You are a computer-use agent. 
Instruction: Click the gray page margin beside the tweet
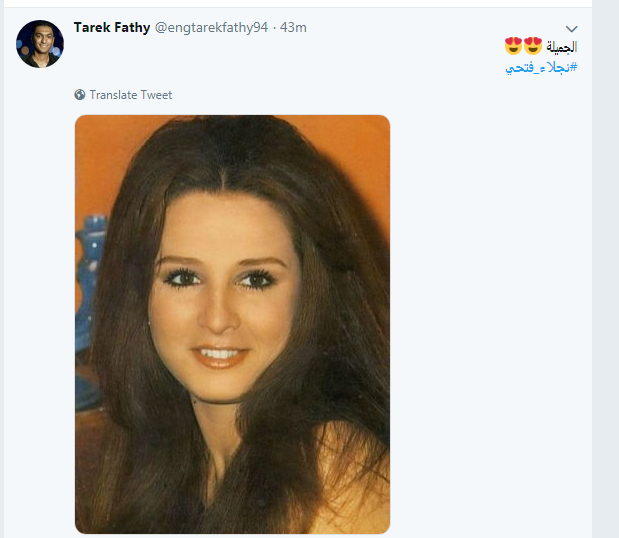(x=606, y=268)
